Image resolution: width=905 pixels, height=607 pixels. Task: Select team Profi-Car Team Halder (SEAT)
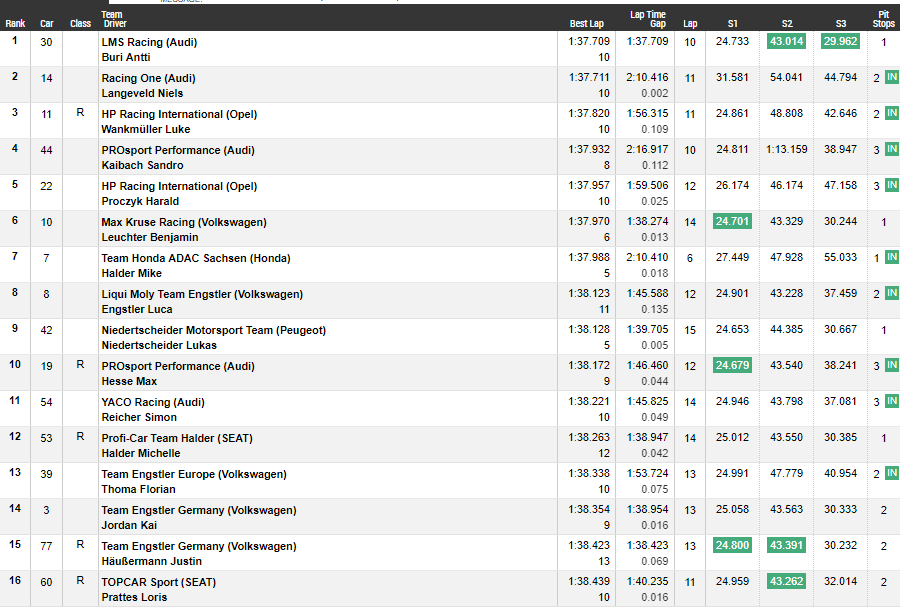177,438
